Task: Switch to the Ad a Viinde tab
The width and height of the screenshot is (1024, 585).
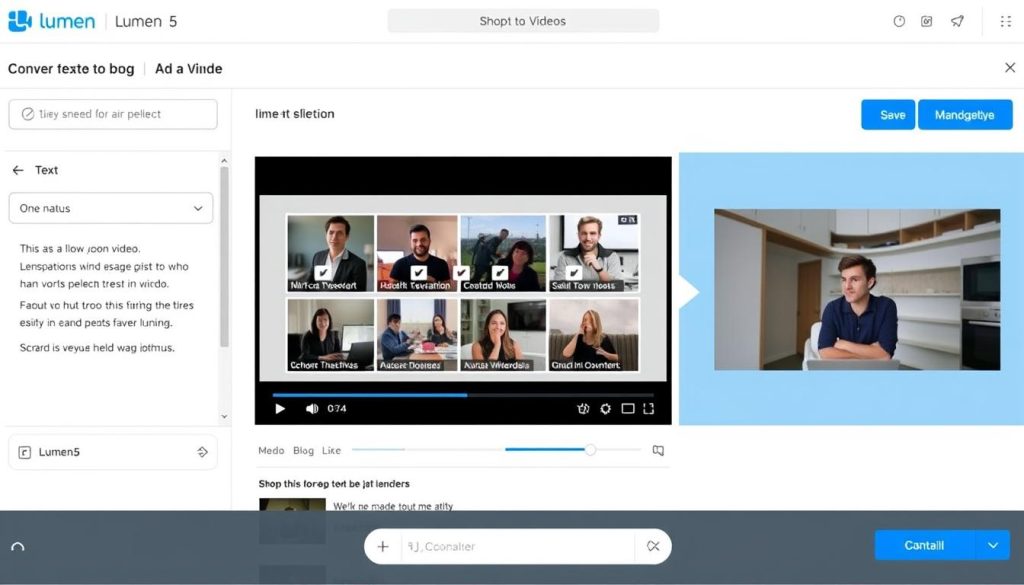Action: pos(188,69)
